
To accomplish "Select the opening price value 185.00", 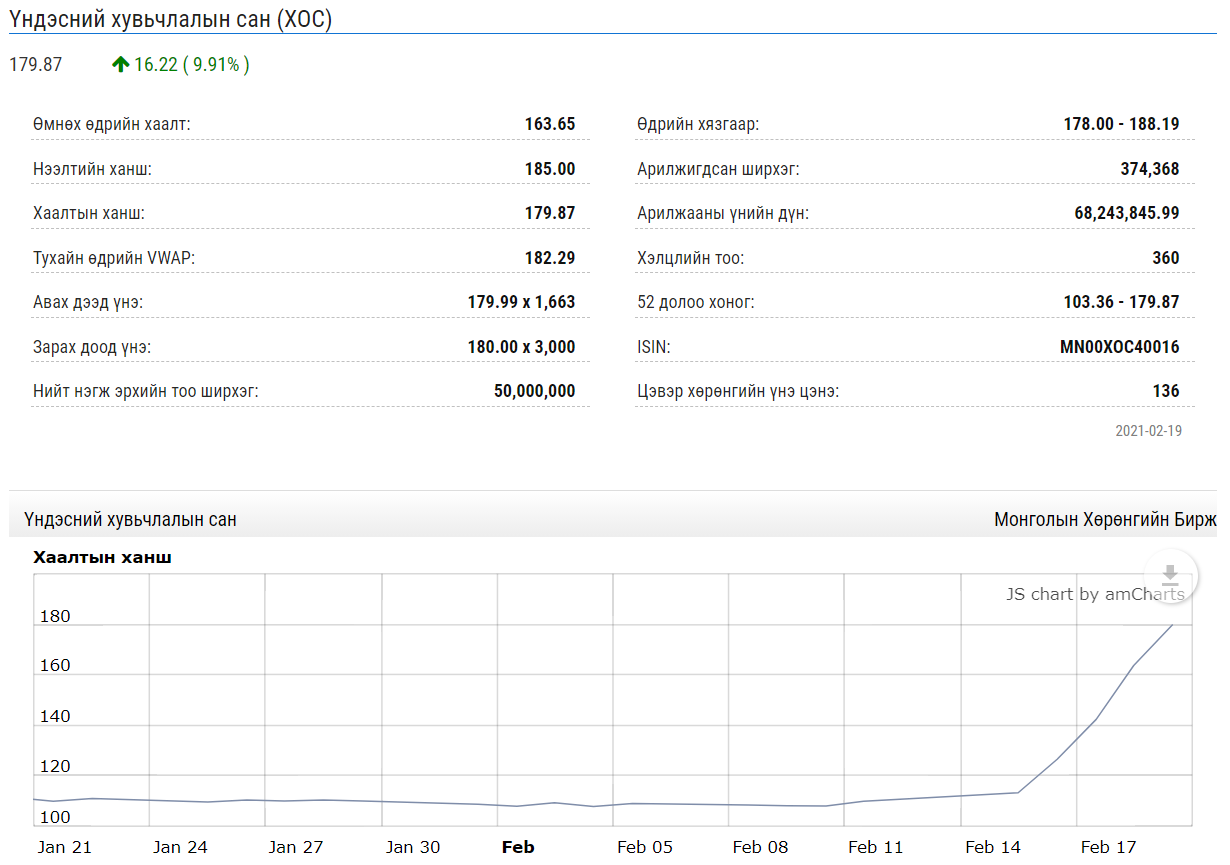I will pyautogui.click(x=550, y=169).
